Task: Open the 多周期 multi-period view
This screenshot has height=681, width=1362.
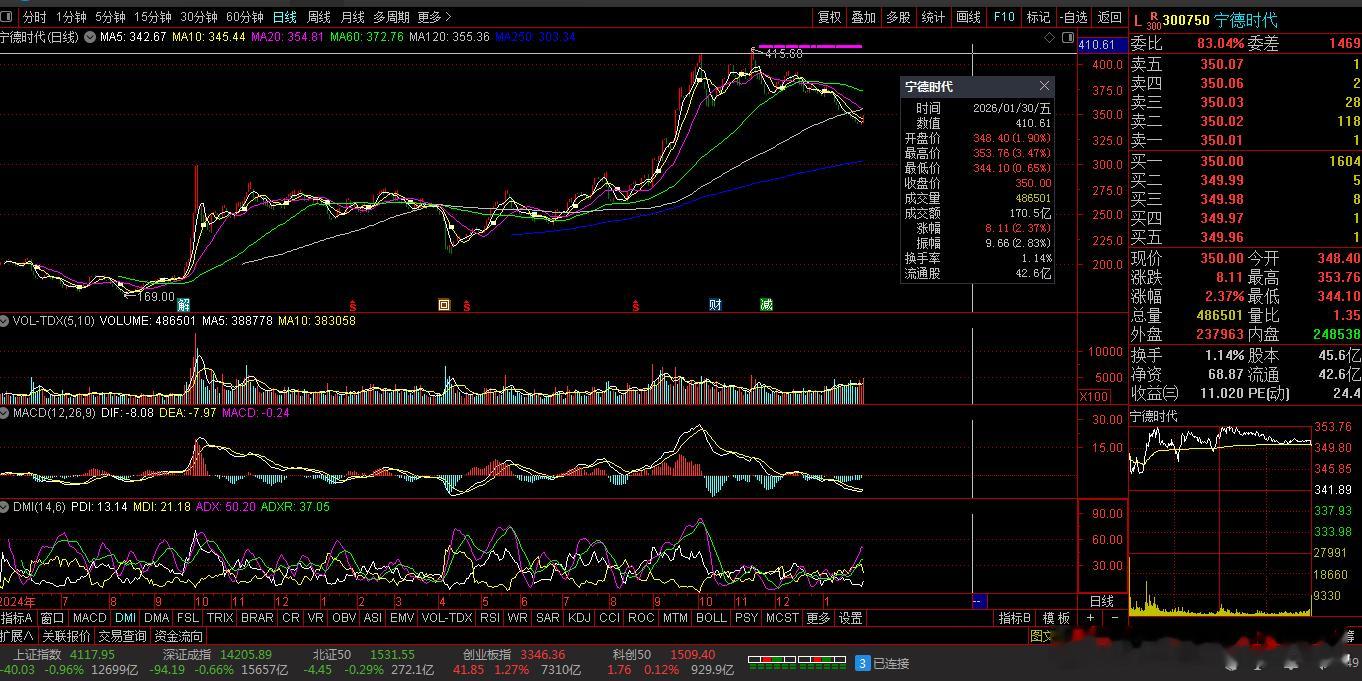Action: coord(391,17)
